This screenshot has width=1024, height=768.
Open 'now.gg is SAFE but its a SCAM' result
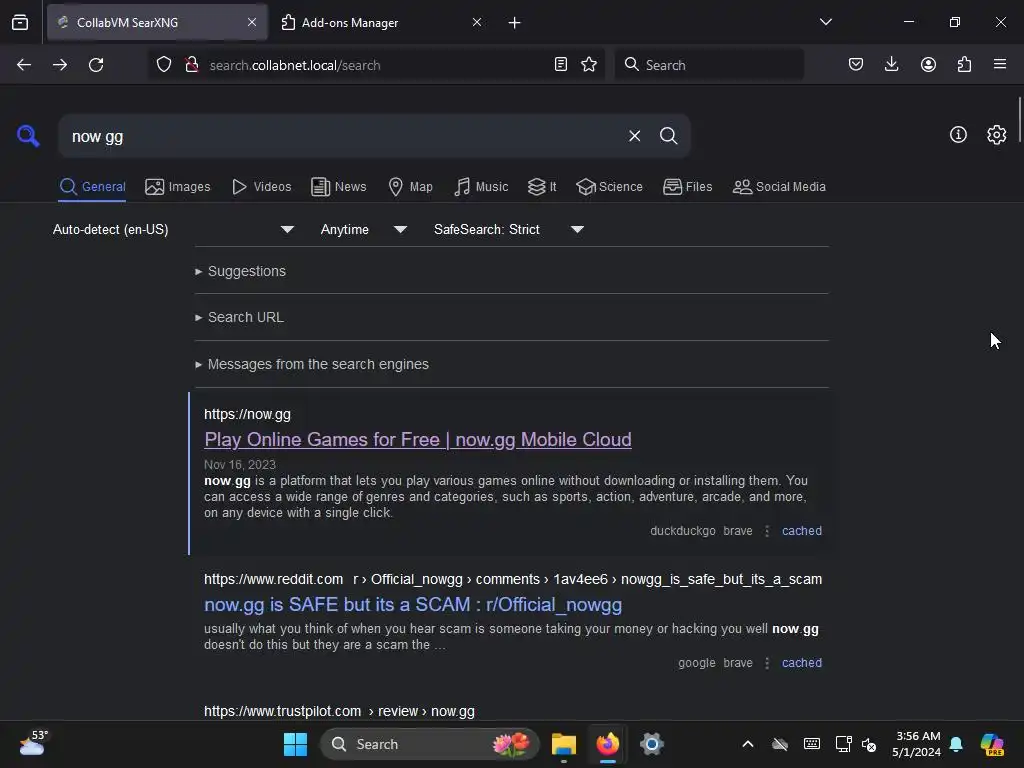(x=413, y=605)
